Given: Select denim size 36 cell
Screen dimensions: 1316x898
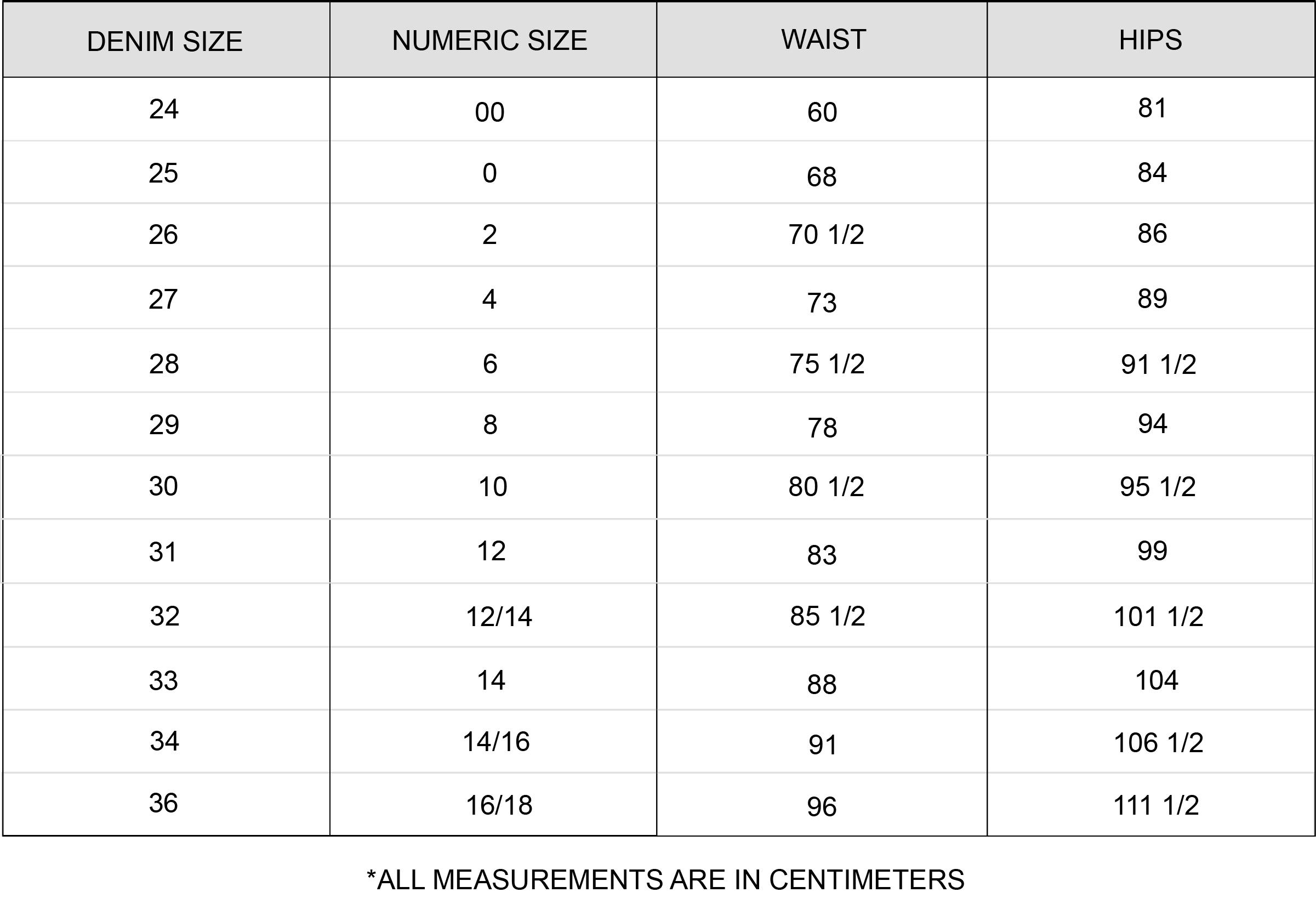Looking at the screenshot, I should (x=164, y=803).
